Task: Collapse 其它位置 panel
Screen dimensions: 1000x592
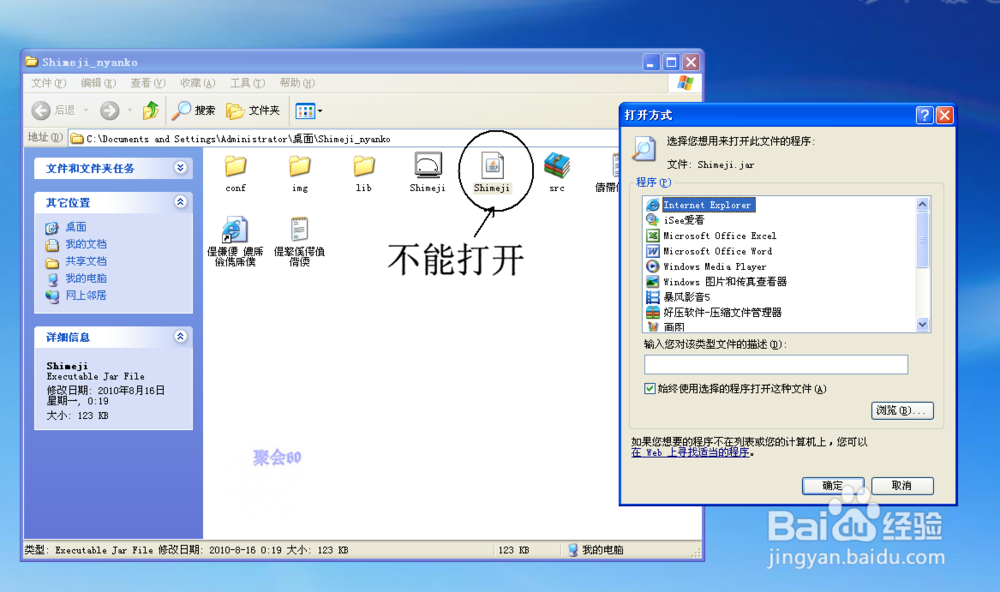Action: 180,202
